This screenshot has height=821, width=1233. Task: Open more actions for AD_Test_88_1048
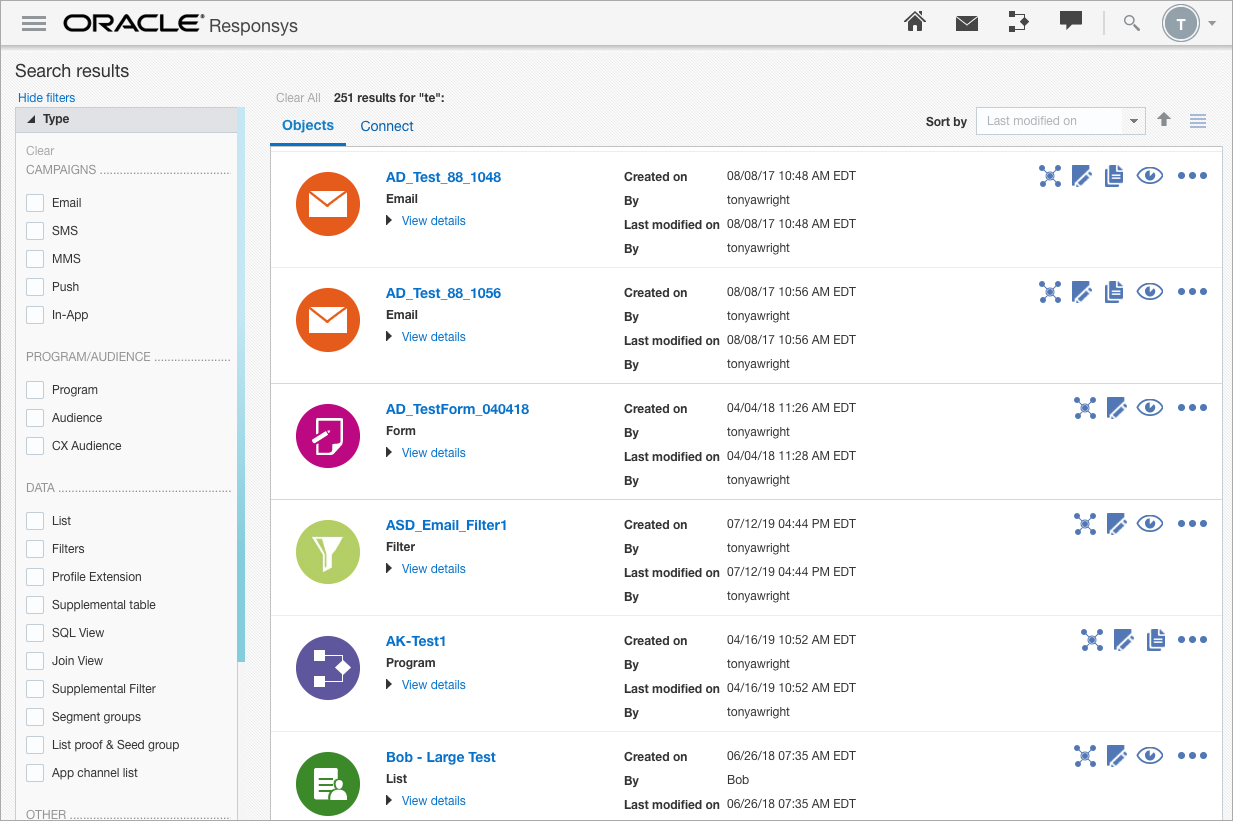(x=1192, y=176)
